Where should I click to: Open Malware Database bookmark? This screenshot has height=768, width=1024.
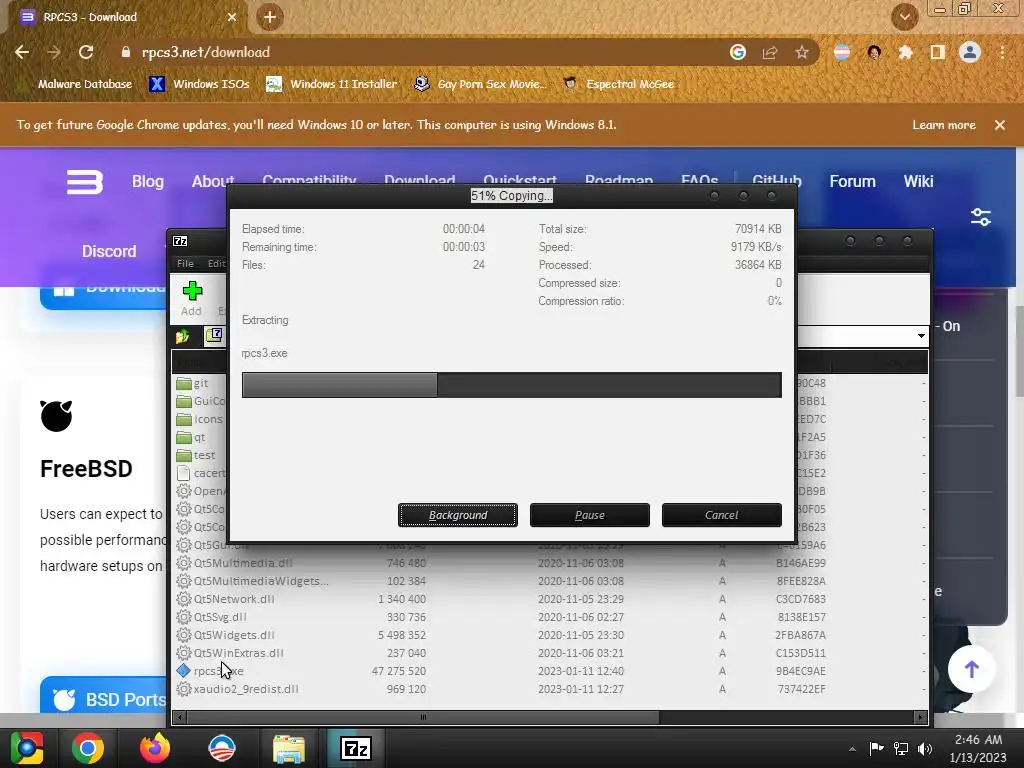[x=77, y=84]
